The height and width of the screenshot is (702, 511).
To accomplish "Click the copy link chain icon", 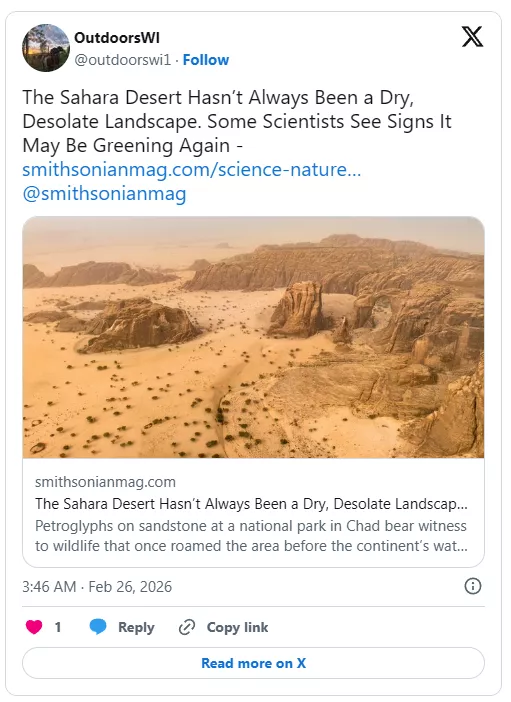I will coord(187,627).
